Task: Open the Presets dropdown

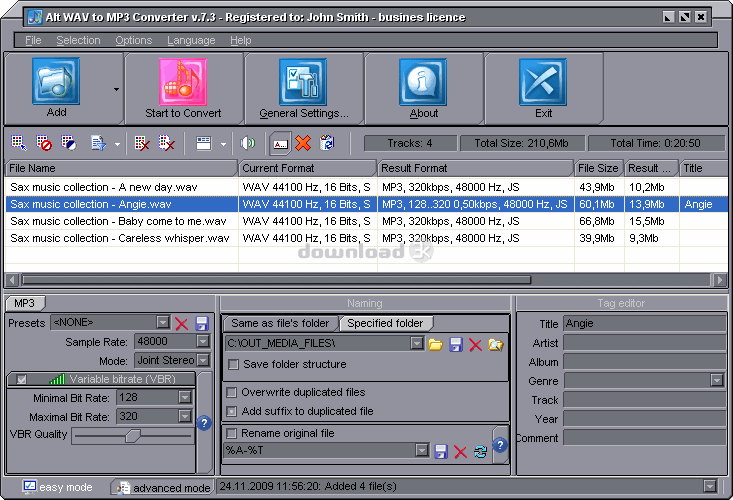Action: pos(163,322)
